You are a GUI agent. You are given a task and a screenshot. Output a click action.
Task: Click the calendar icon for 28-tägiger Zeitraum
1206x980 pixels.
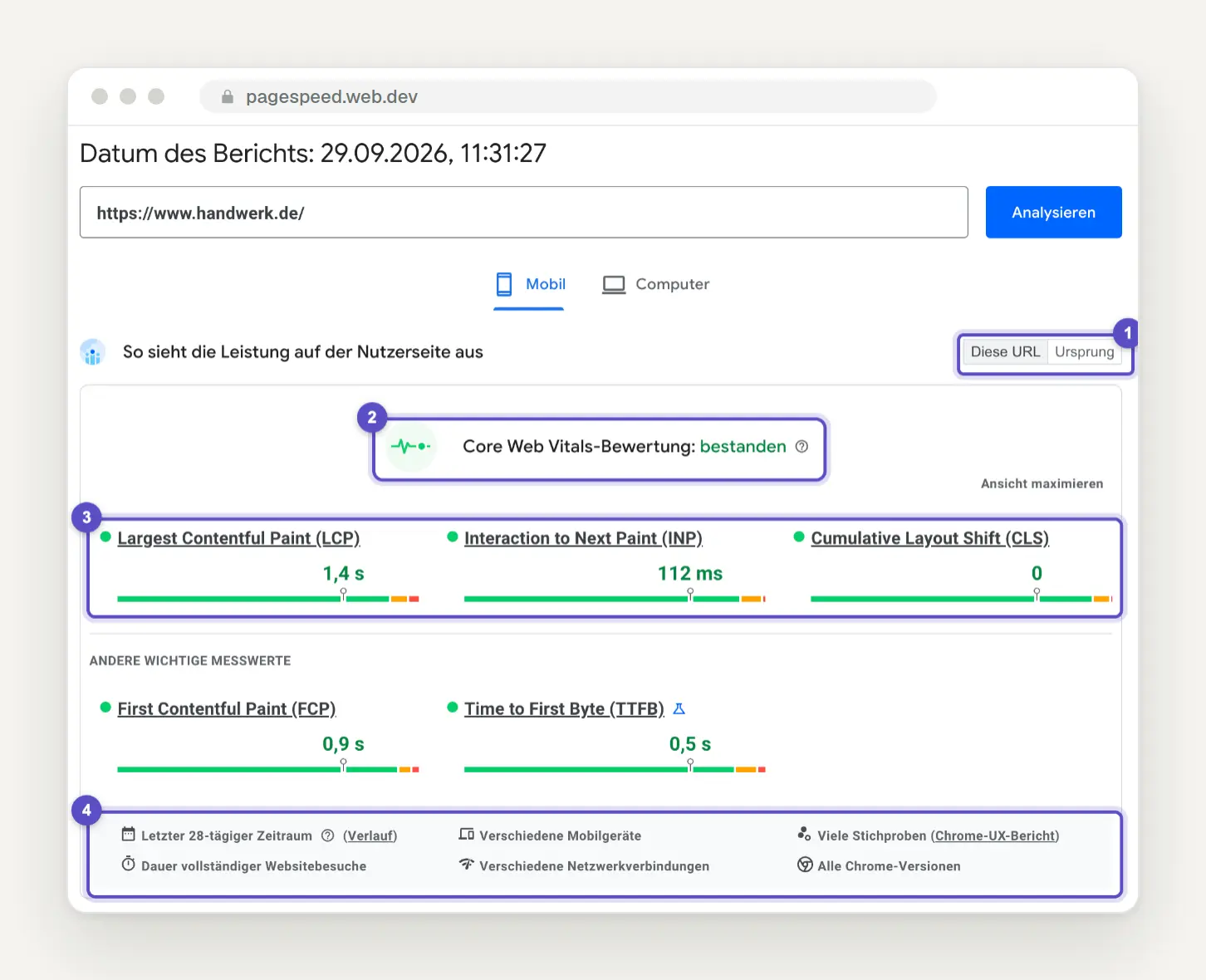point(129,834)
